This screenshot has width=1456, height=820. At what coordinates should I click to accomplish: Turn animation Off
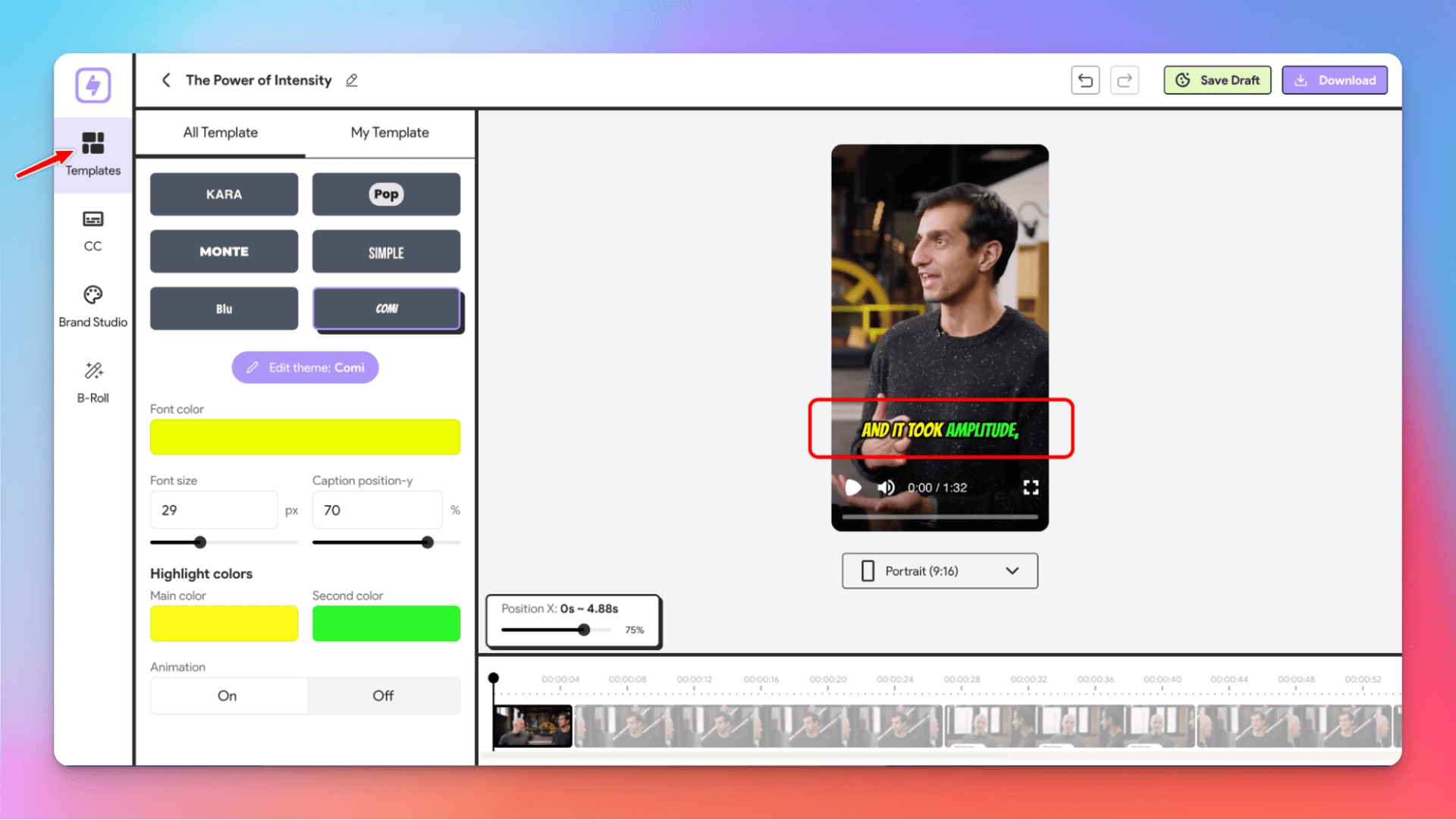[383, 696]
